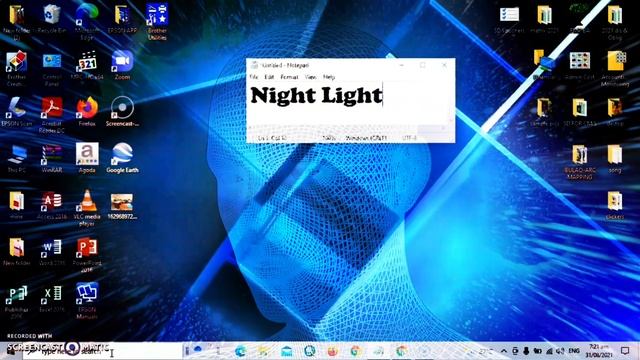Open the OneDrive cloud icon on taskbar
Screen dimensions: 640x360
(198, 349)
